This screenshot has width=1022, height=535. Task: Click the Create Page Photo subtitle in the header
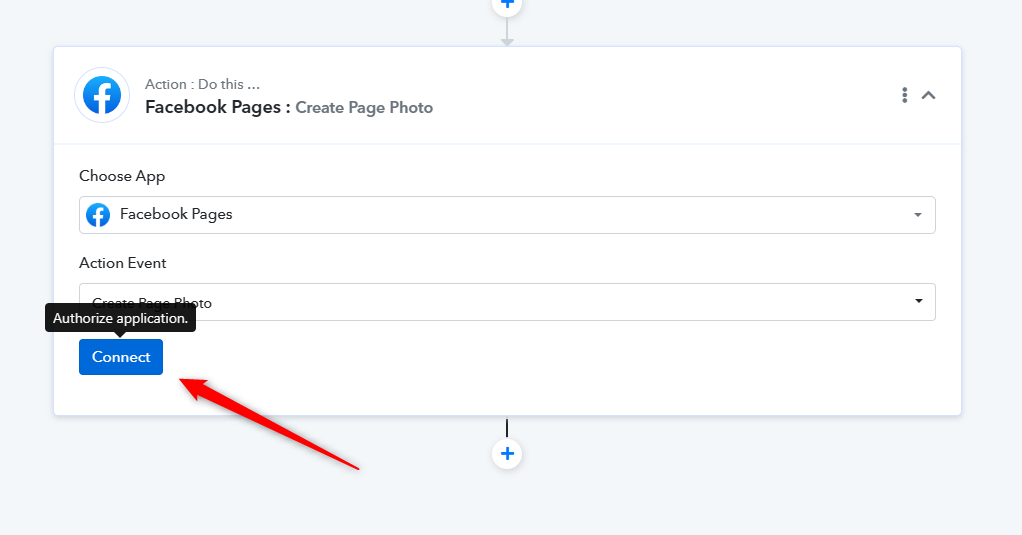(x=364, y=108)
